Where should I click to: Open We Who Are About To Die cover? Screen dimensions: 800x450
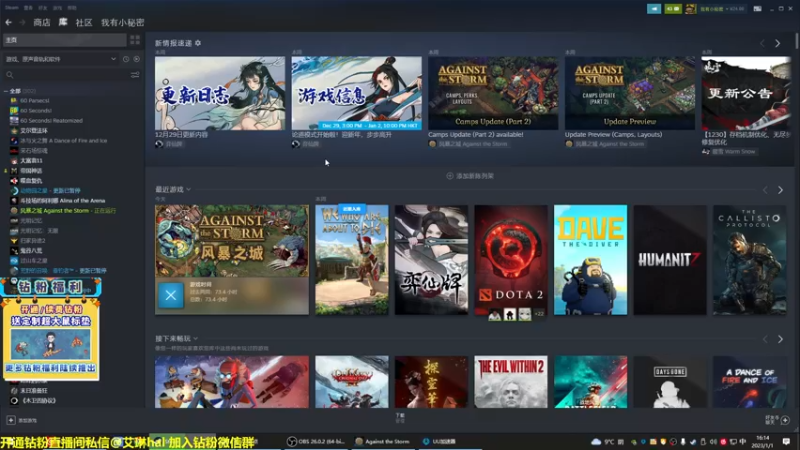[x=352, y=260]
